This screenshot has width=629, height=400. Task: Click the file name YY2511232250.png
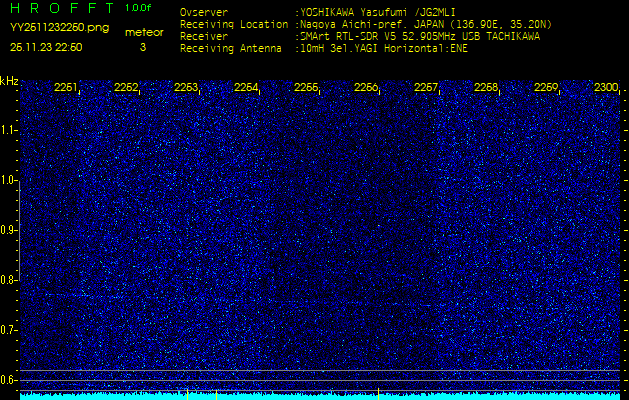coord(59,28)
